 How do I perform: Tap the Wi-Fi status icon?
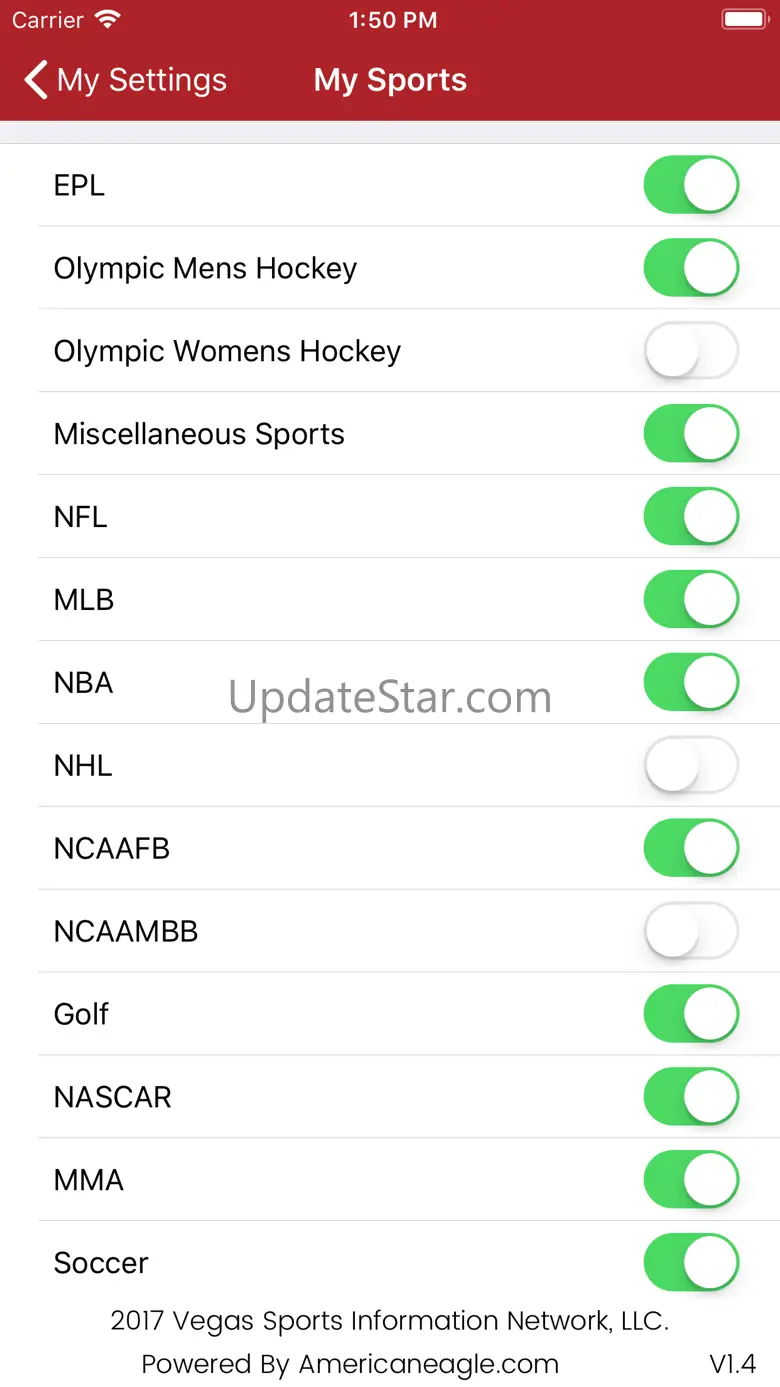[107, 20]
